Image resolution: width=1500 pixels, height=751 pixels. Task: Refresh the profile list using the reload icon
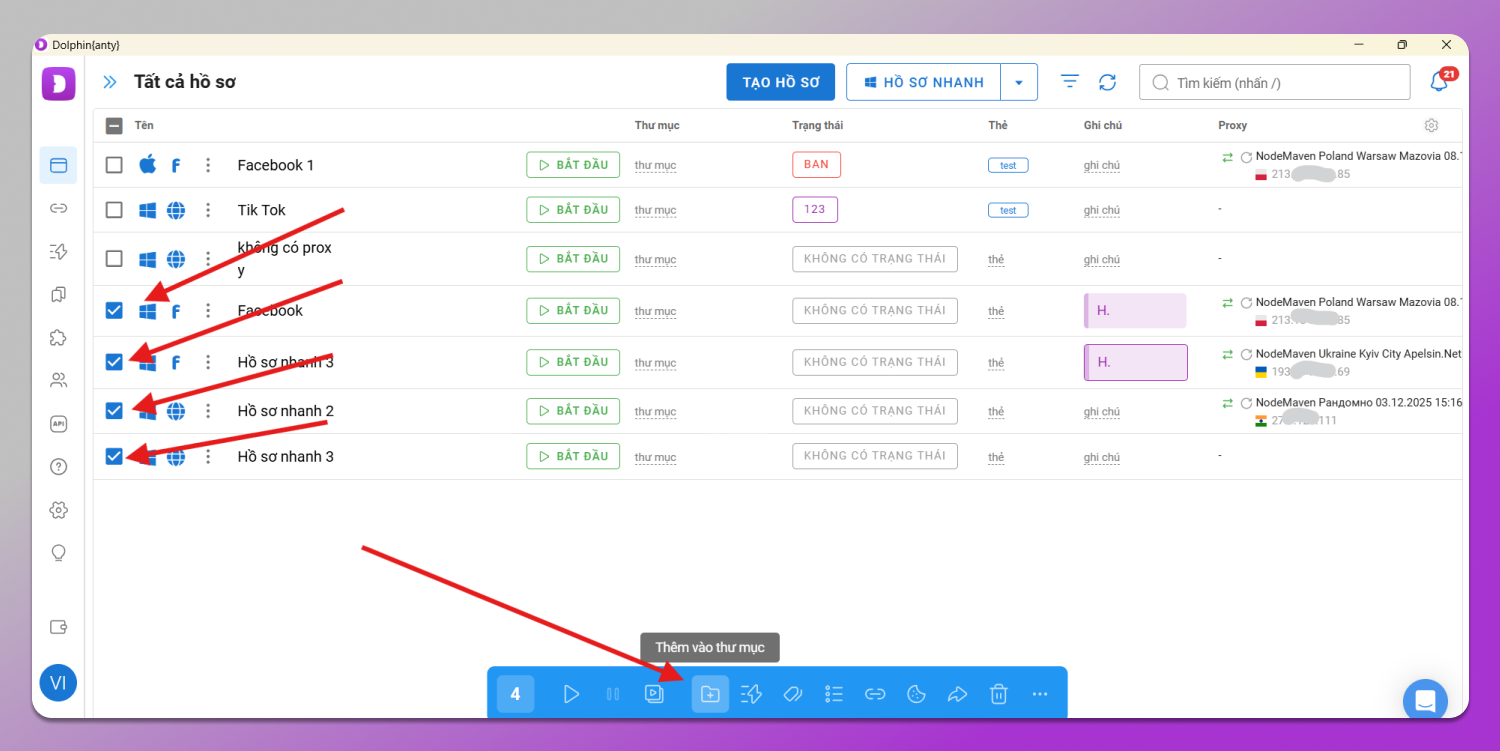(x=1107, y=82)
